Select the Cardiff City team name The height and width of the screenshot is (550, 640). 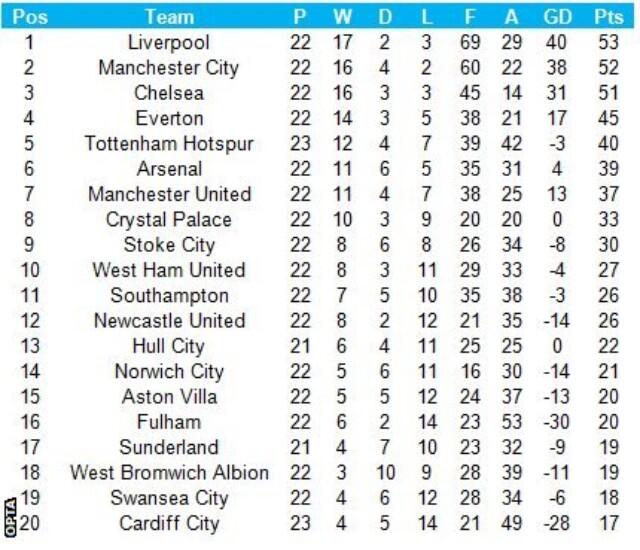click(169, 523)
